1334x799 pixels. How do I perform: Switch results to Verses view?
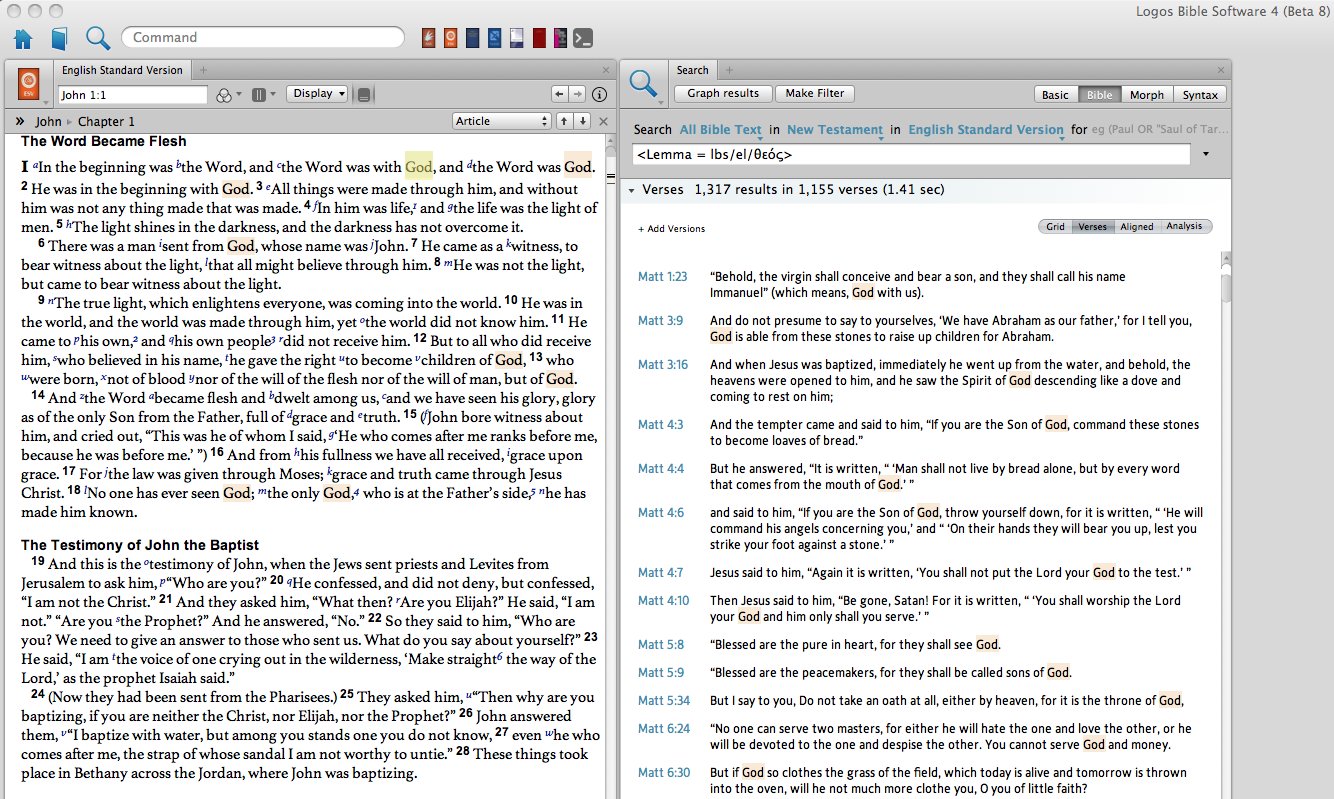point(1092,227)
